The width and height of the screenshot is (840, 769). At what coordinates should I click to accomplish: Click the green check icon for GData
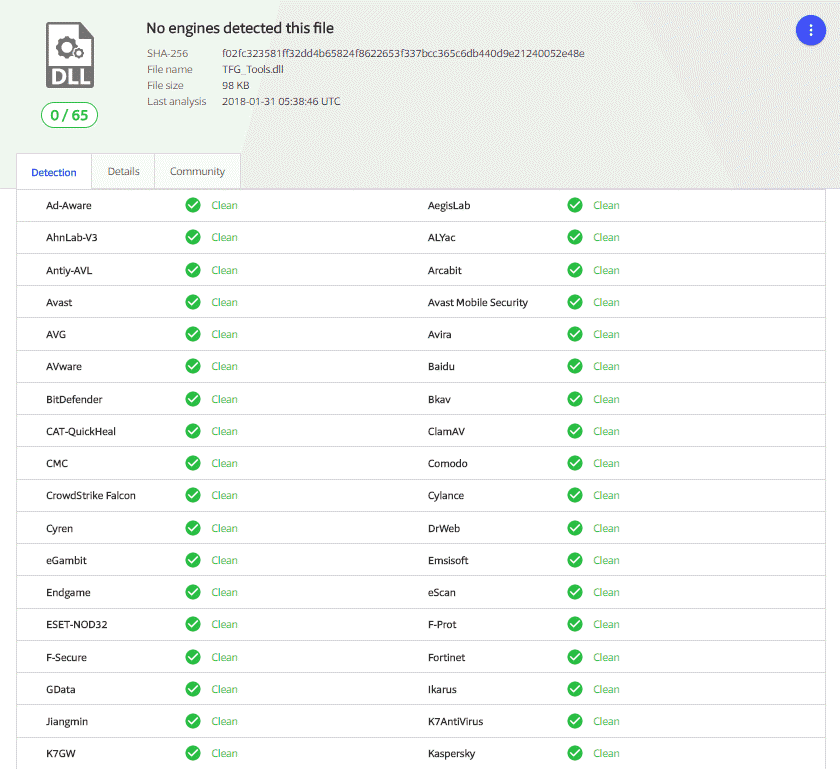(x=193, y=690)
